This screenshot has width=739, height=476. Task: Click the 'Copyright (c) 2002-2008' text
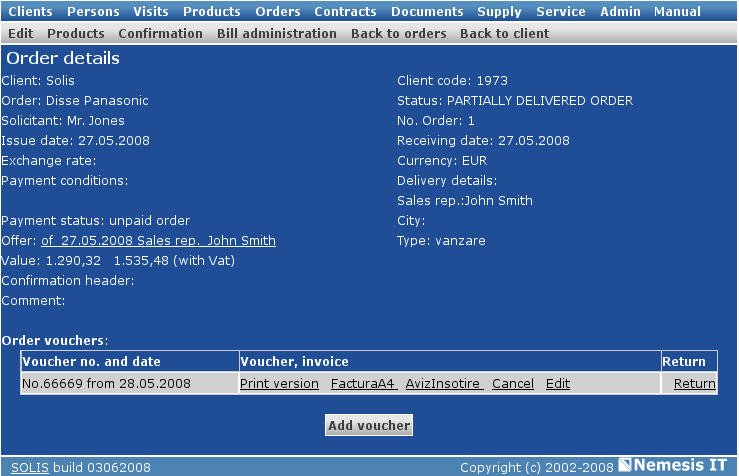(537, 468)
